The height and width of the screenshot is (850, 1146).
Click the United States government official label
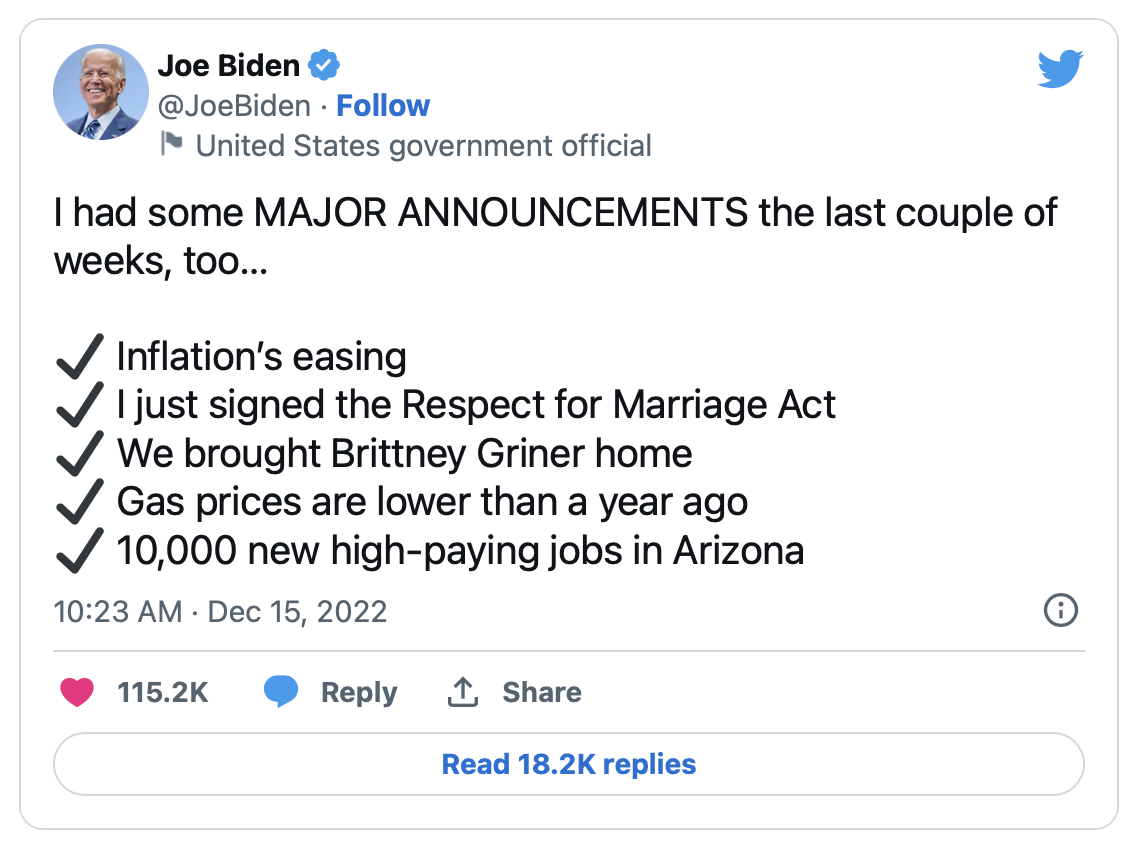[423, 145]
